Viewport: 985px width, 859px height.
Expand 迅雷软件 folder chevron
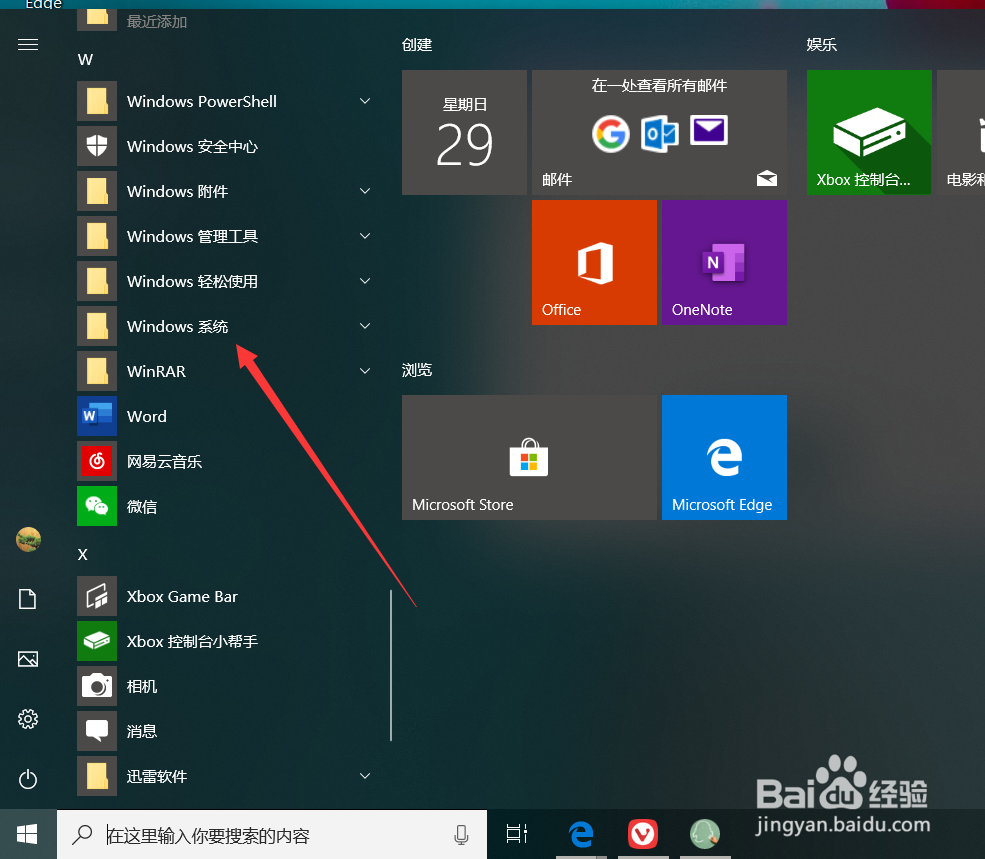click(x=365, y=776)
